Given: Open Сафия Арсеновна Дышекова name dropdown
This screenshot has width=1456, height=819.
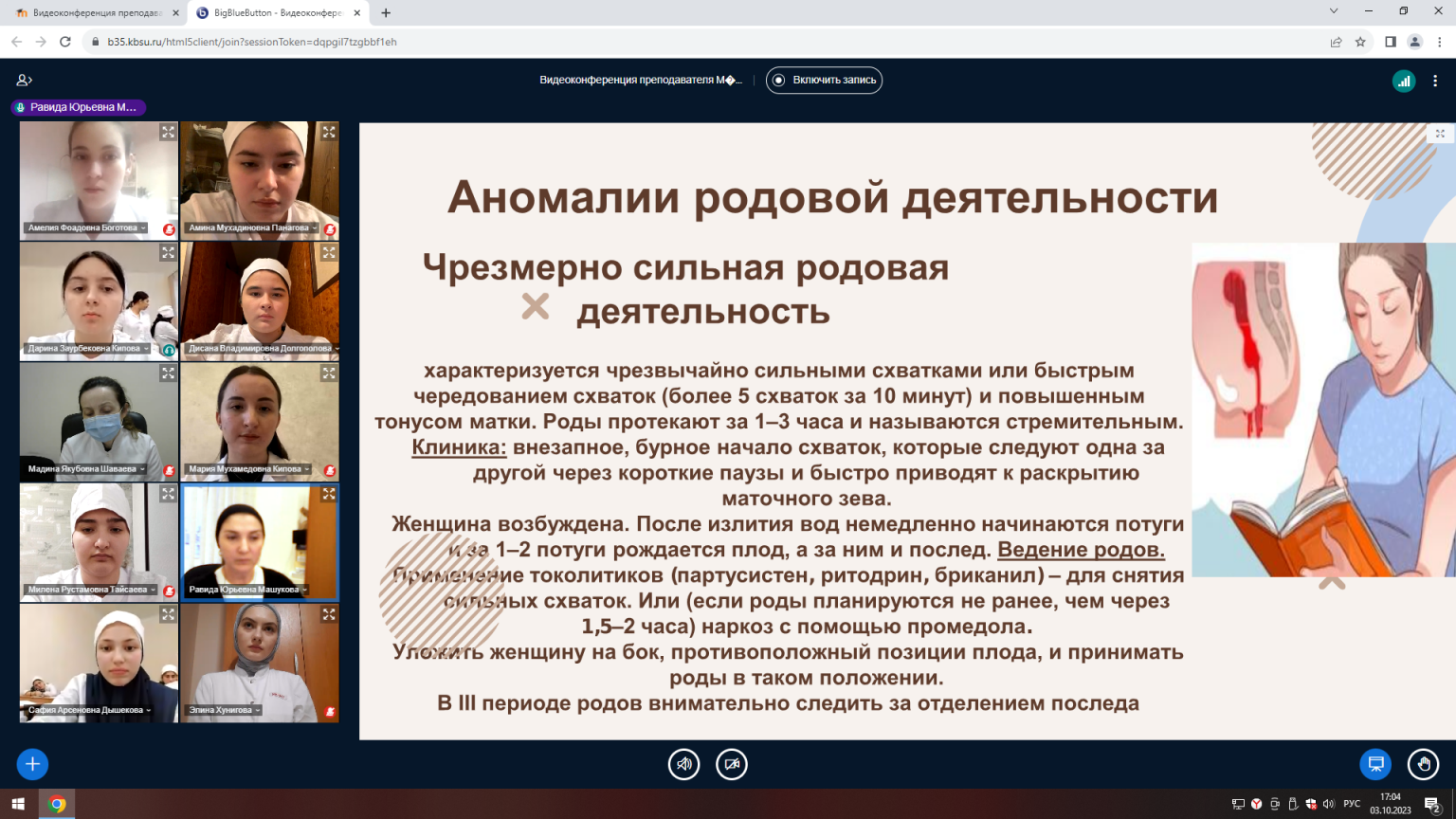Looking at the screenshot, I should click(89, 710).
